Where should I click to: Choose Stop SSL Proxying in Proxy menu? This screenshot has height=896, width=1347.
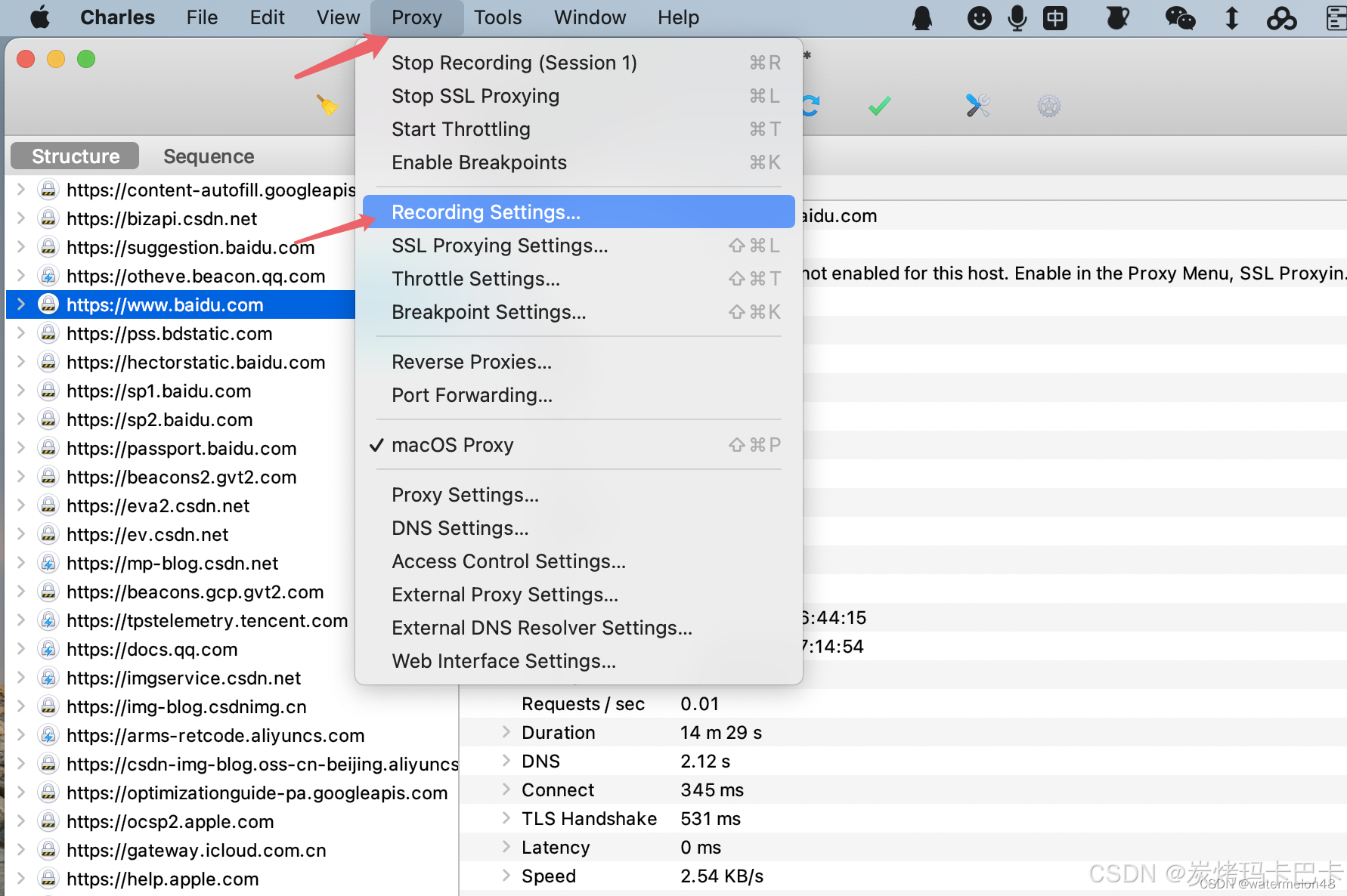click(578, 96)
